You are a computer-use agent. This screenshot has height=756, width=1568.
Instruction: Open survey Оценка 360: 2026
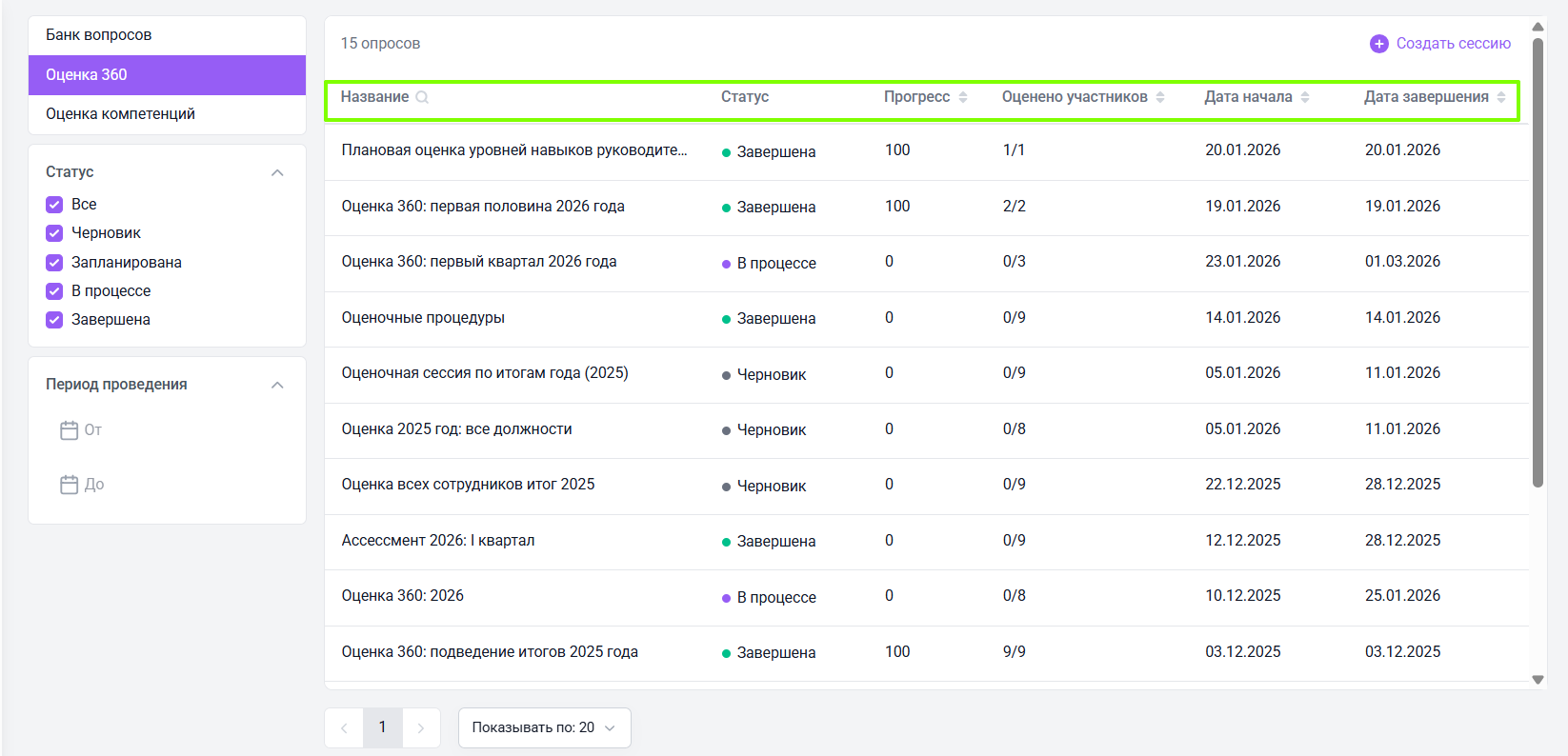[x=403, y=596]
